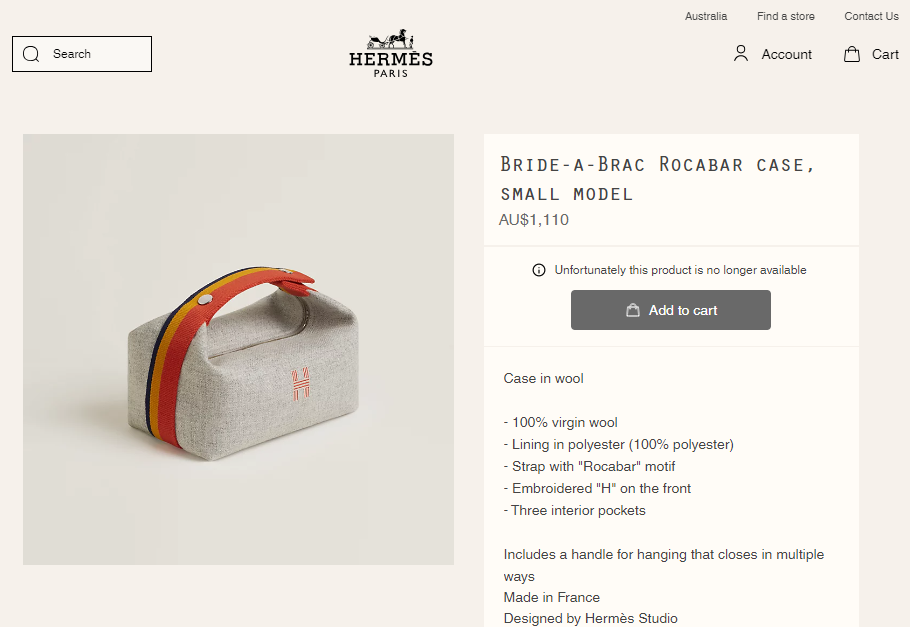Click the 'Designed by Hermès Studio' text
The image size is (910, 627).
point(590,618)
